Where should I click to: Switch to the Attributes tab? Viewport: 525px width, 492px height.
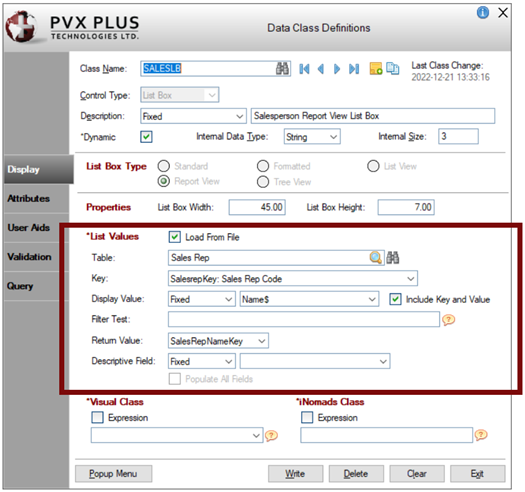point(28,198)
